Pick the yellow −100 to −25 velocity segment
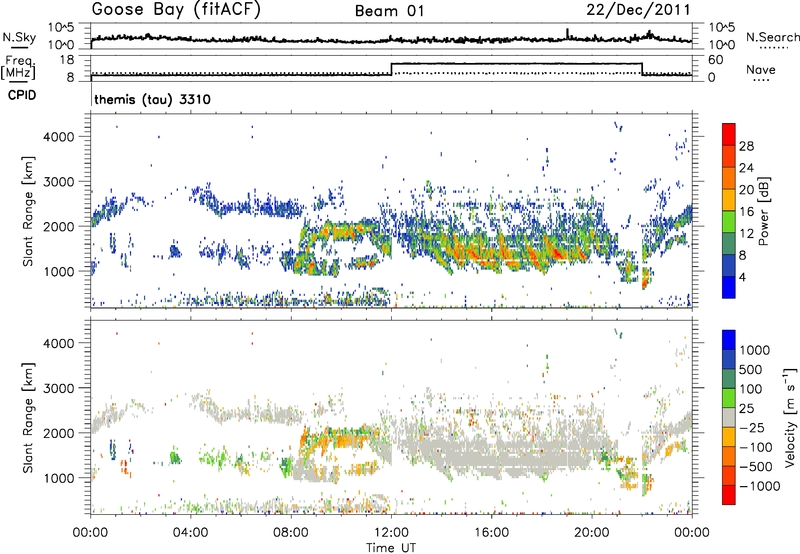The image size is (800, 554). [729, 437]
